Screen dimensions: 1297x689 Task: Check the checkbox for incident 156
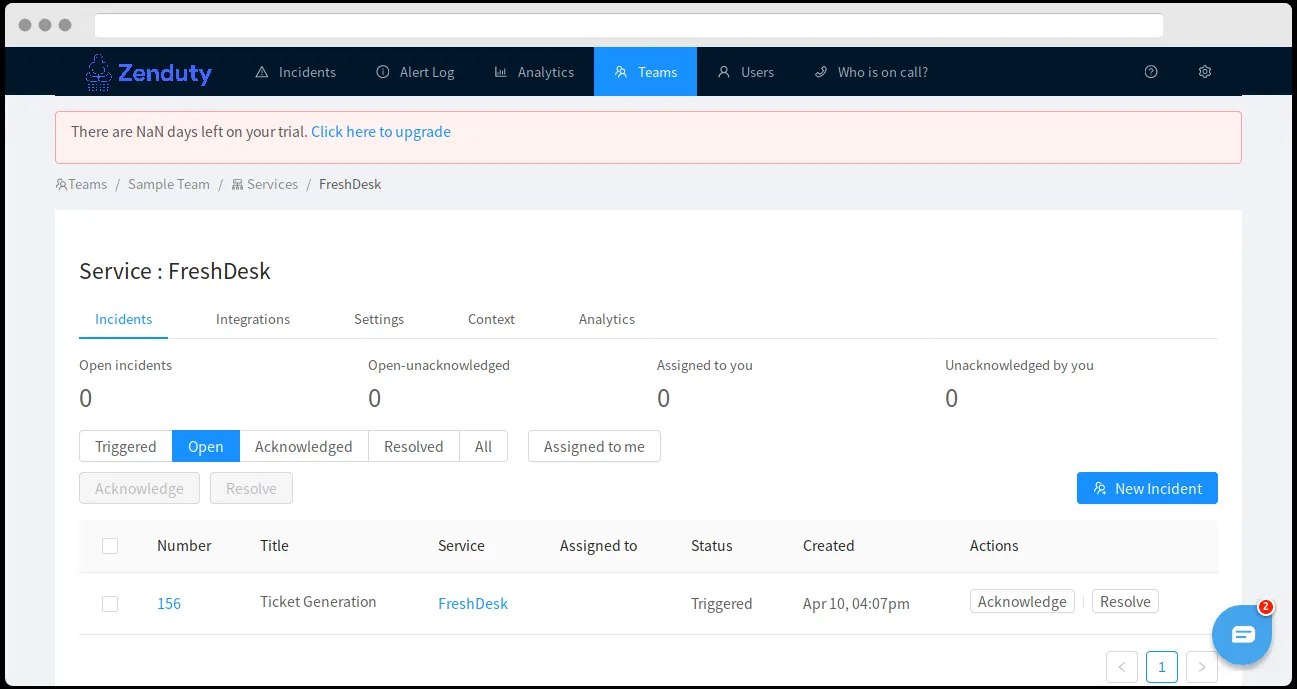pos(110,604)
